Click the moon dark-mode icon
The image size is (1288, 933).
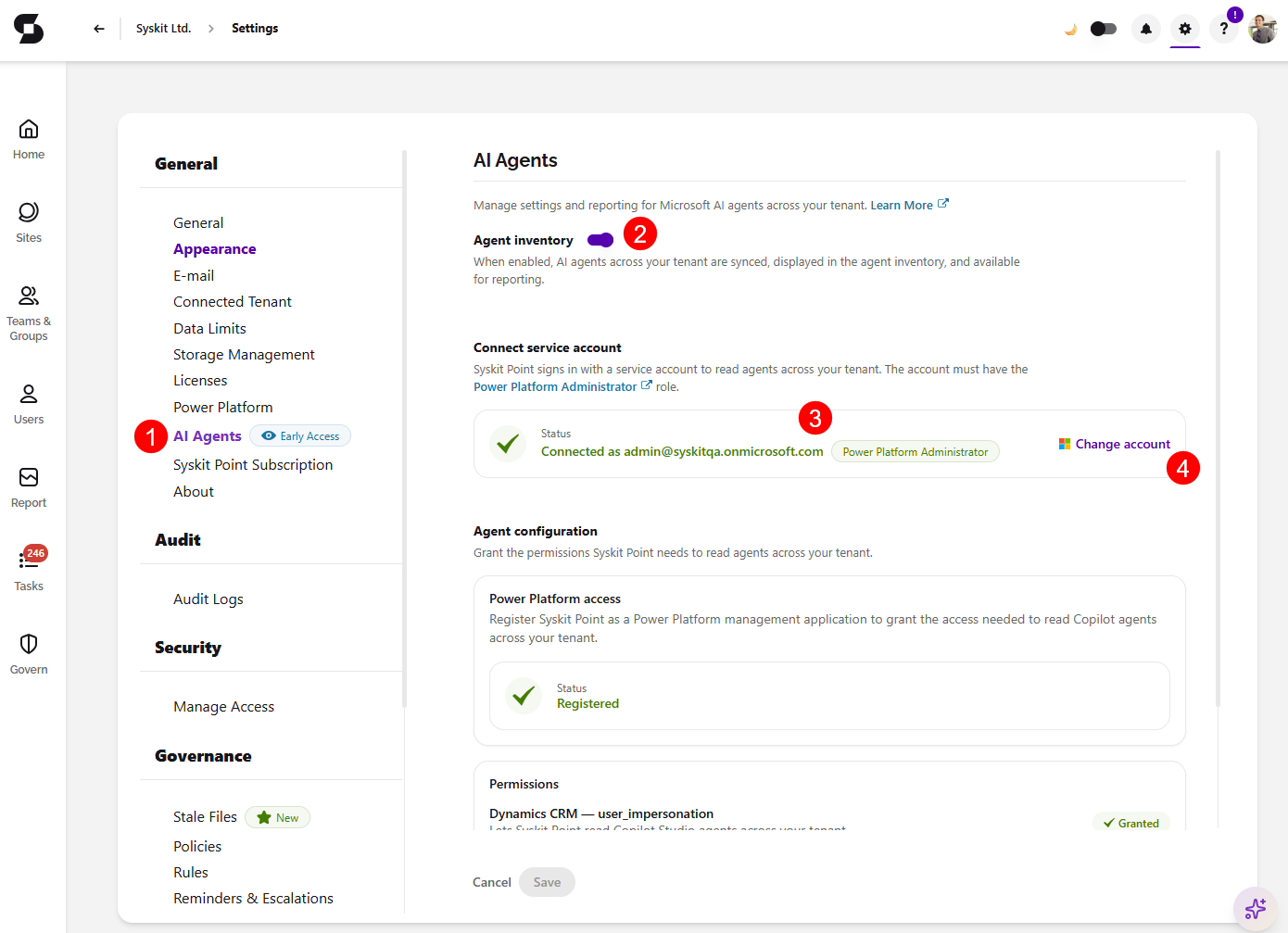click(1070, 30)
